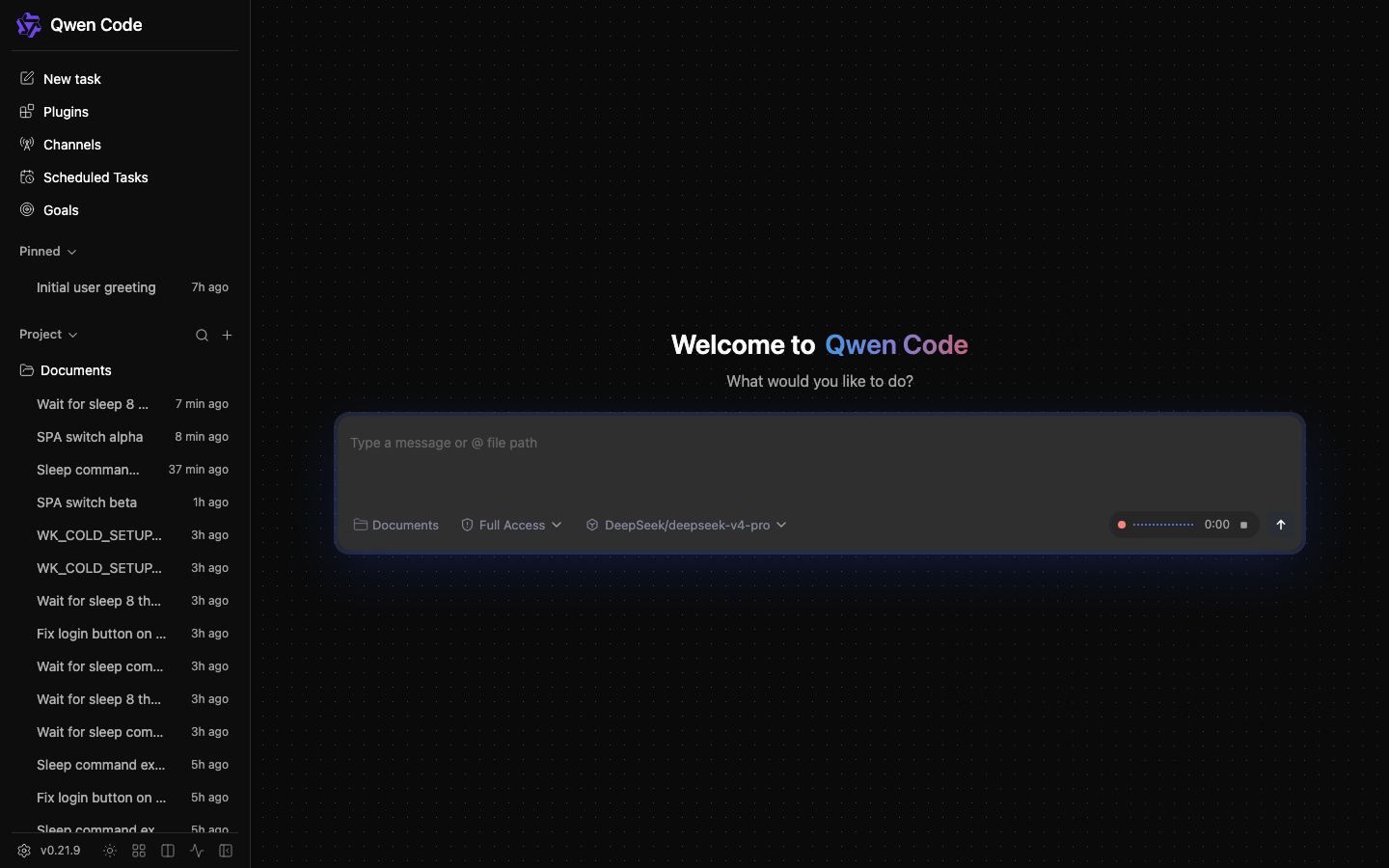The image size is (1389, 868).
Task: Go to Channels
Action: click(x=124, y=145)
